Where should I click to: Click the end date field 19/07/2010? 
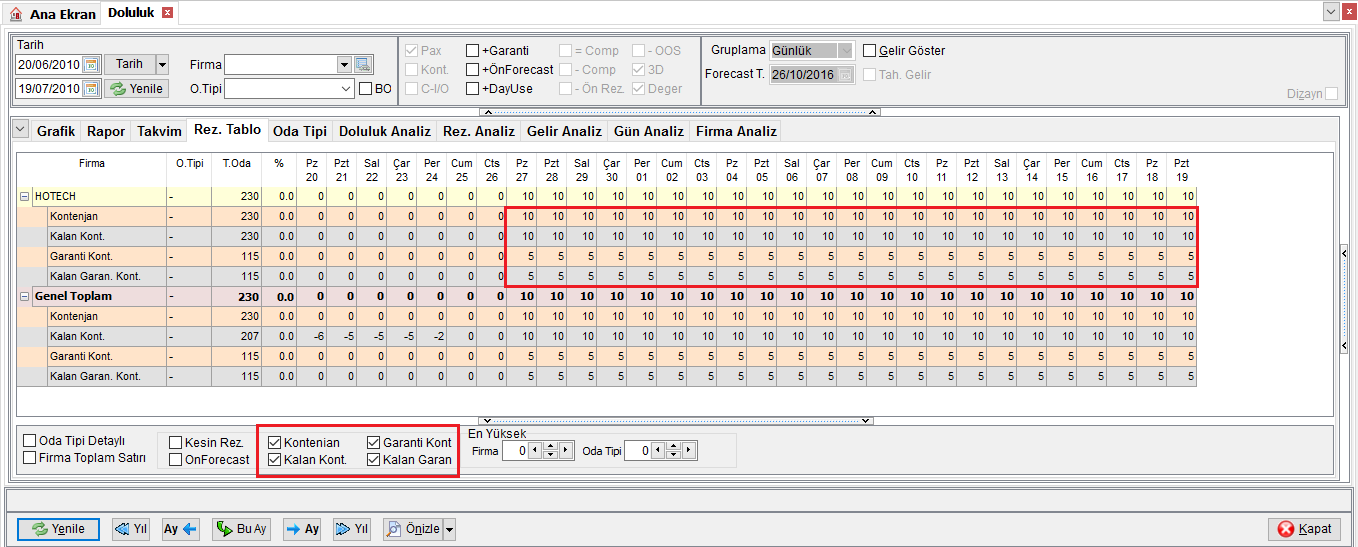click(48, 89)
